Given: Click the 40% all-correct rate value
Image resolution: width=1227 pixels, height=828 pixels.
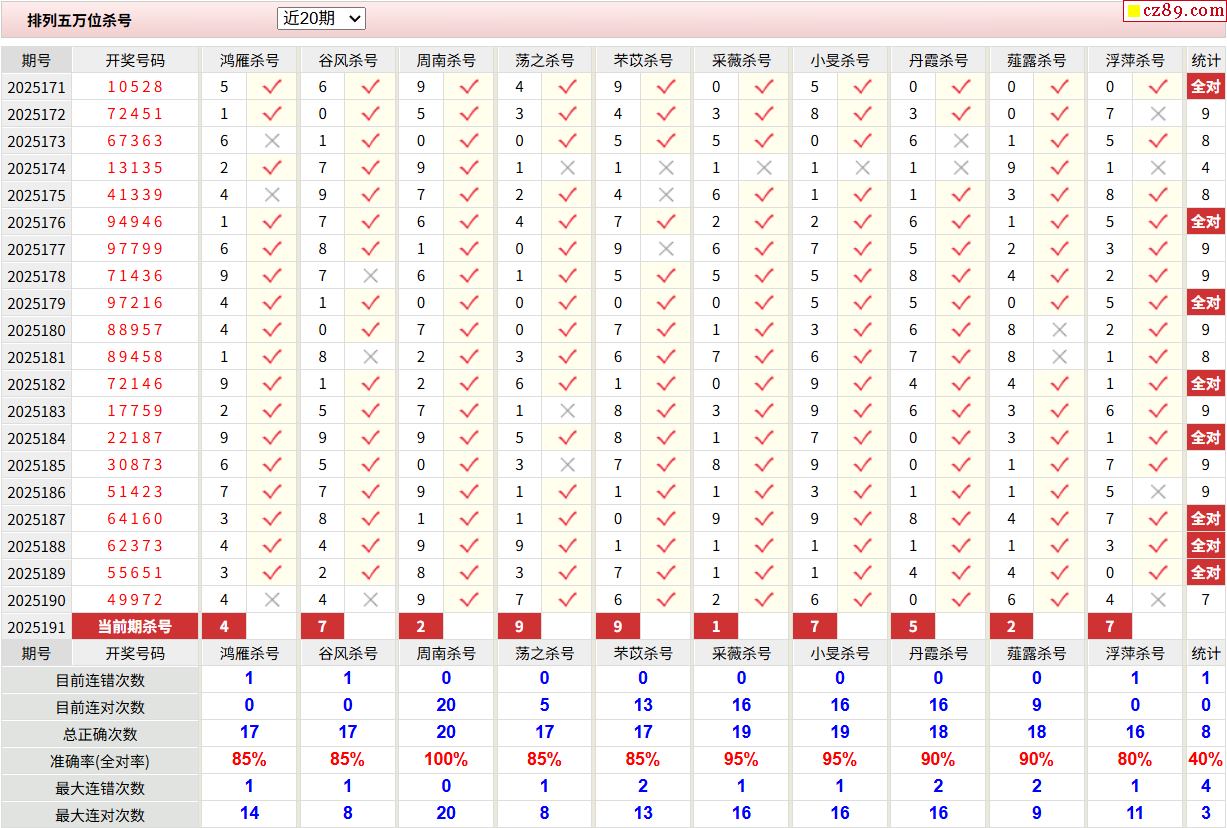Looking at the screenshot, I should coord(1205,760).
